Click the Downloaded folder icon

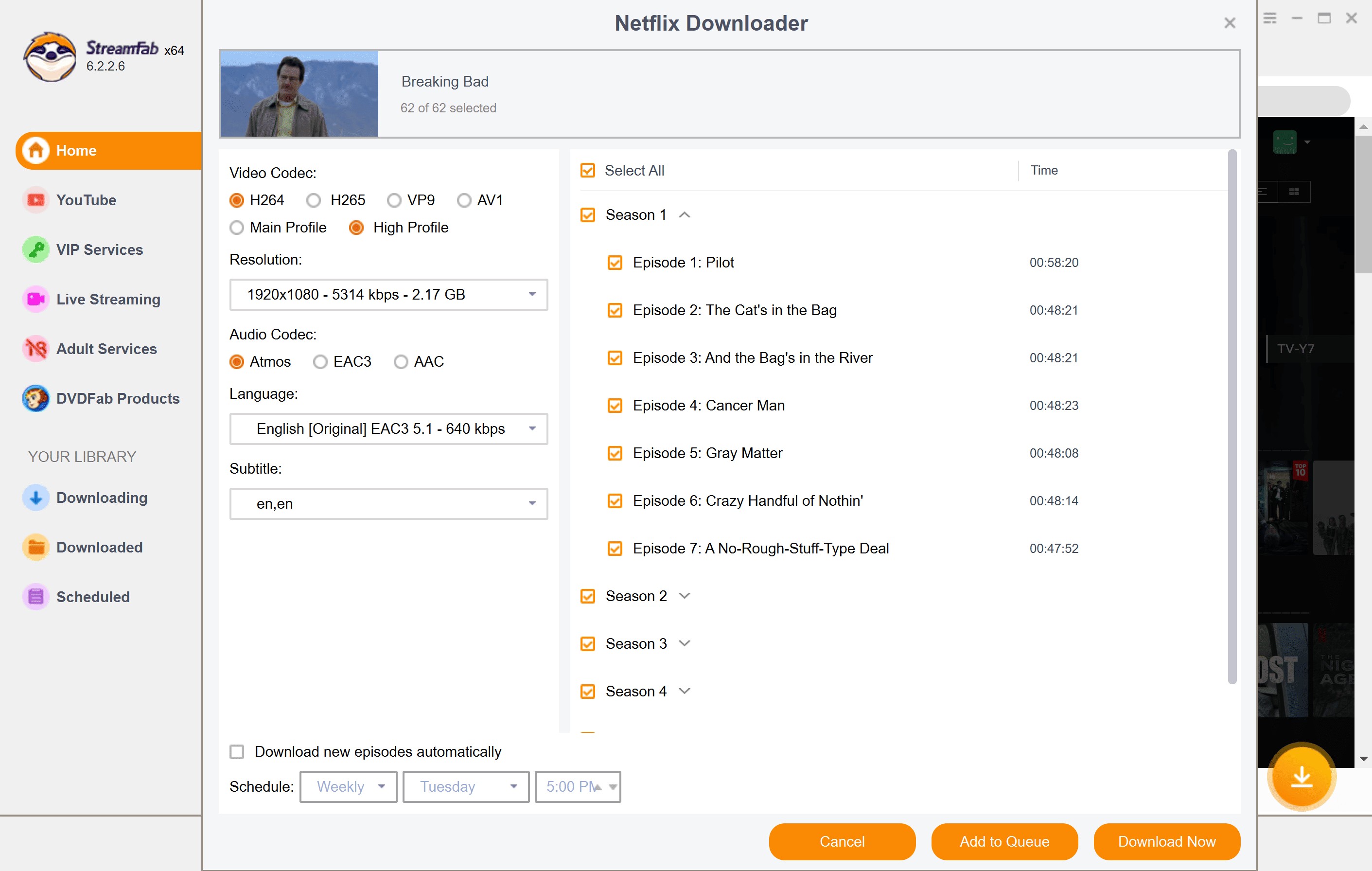coord(36,547)
